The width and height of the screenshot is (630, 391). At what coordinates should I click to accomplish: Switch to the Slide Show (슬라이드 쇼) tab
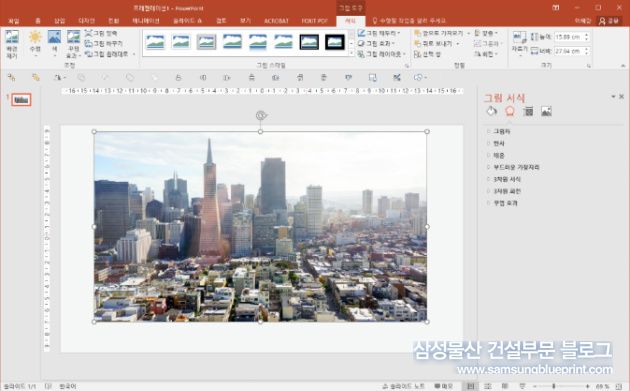click(x=188, y=21)
